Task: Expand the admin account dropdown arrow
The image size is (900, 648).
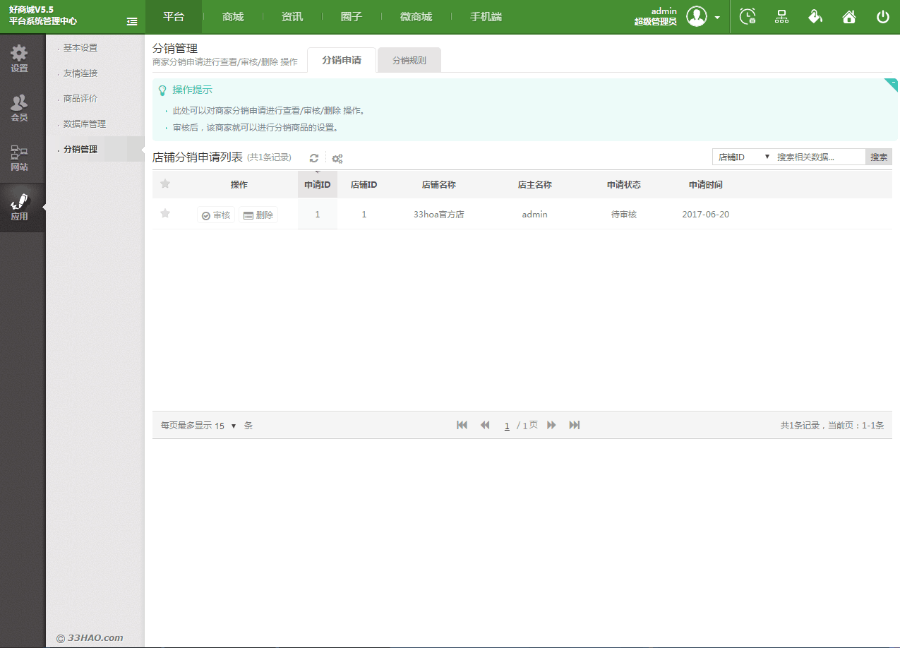Action: point(717,18)
